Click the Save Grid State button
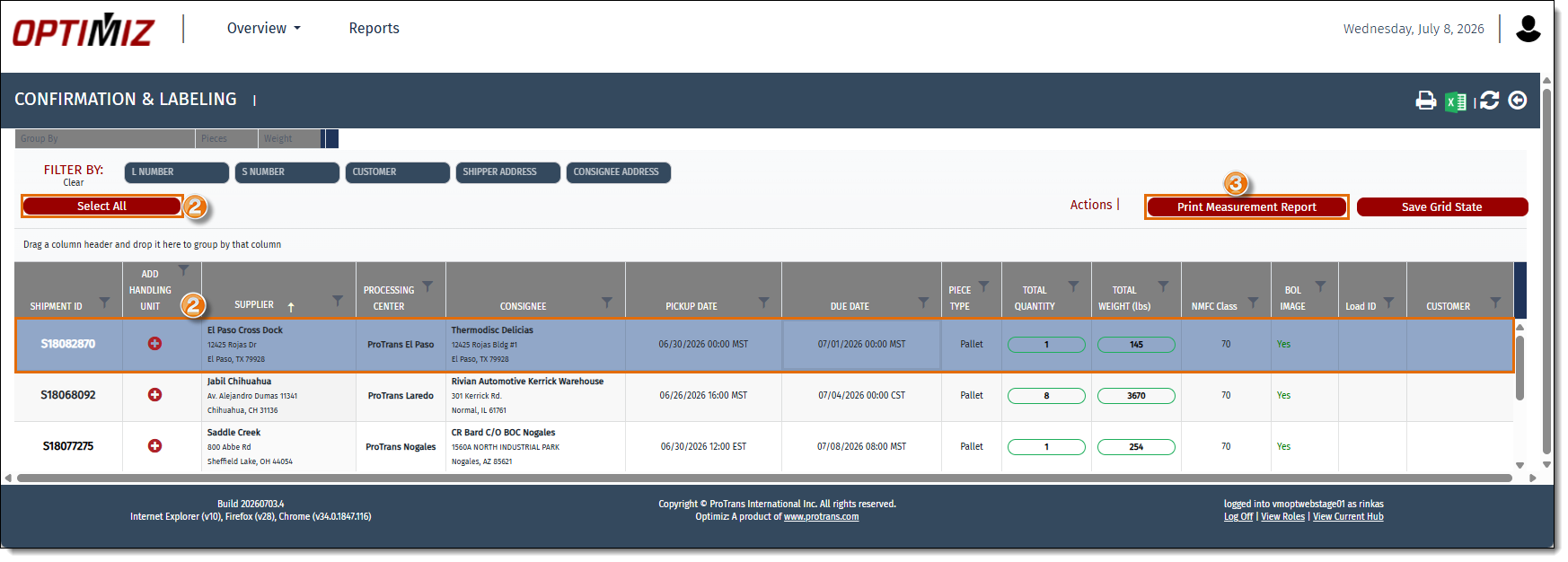The width and height of the screenshot is (1568, 562). [x=1442, y=207]
